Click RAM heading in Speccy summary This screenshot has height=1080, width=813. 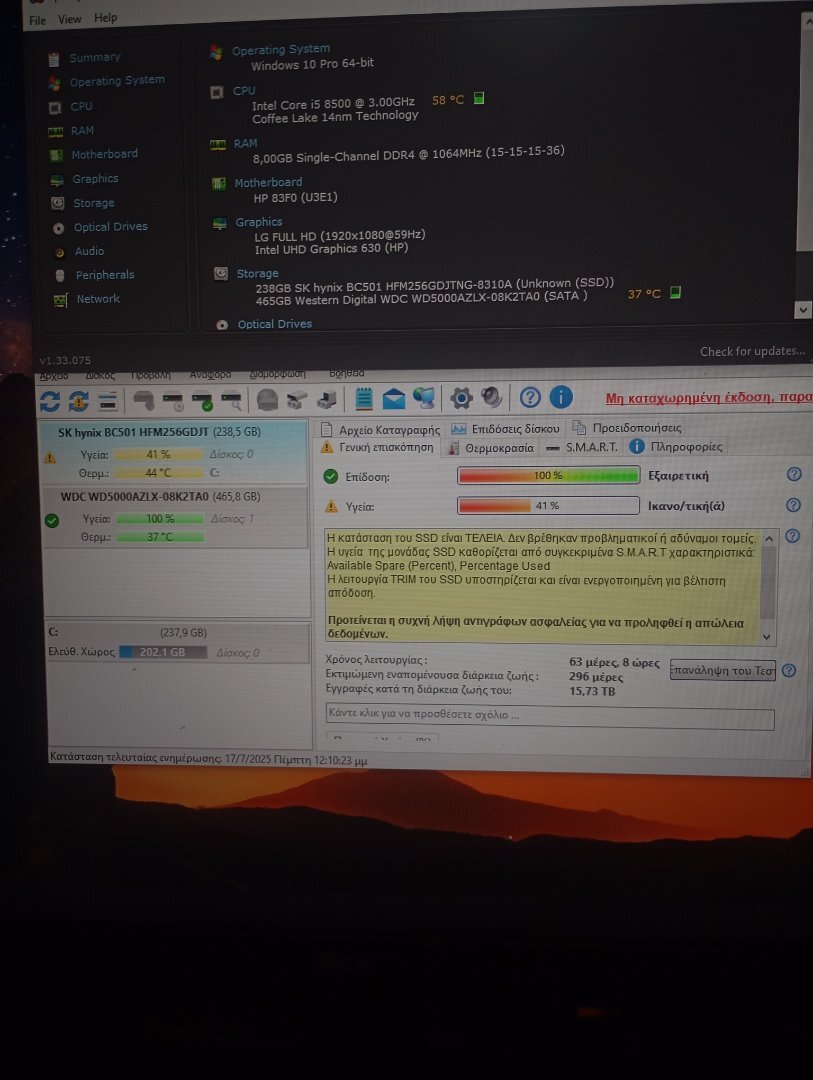(x=245, y=143)
